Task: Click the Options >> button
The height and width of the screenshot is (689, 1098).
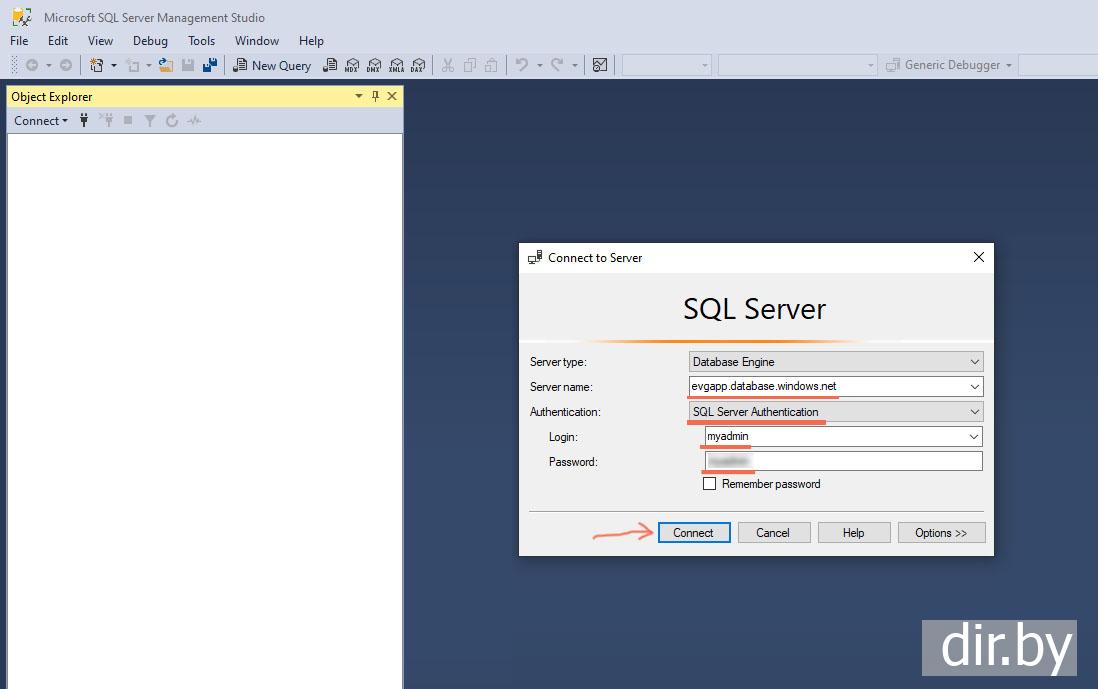Action: pyautogui.click(x=941, y=533)
